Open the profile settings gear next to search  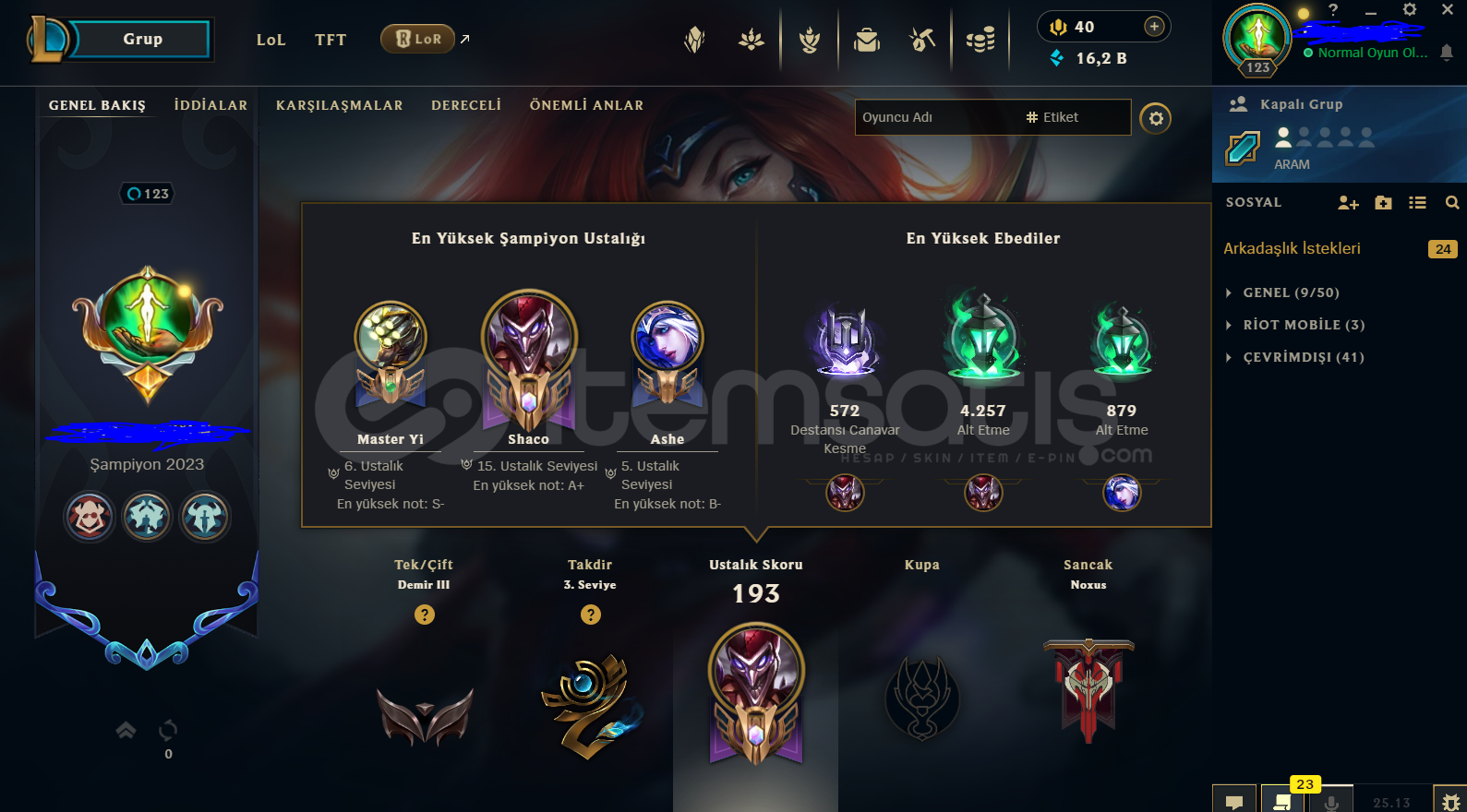tap(1155, 118)
